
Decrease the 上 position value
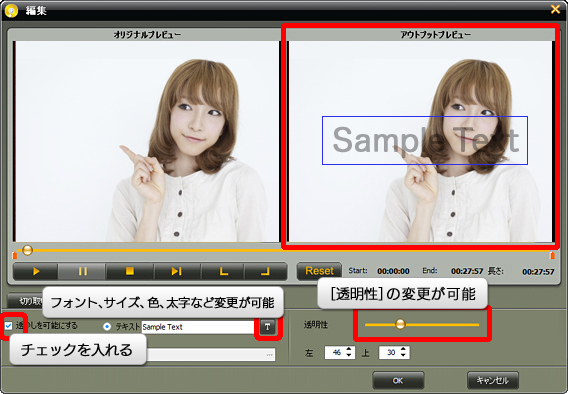coord(404,355)
